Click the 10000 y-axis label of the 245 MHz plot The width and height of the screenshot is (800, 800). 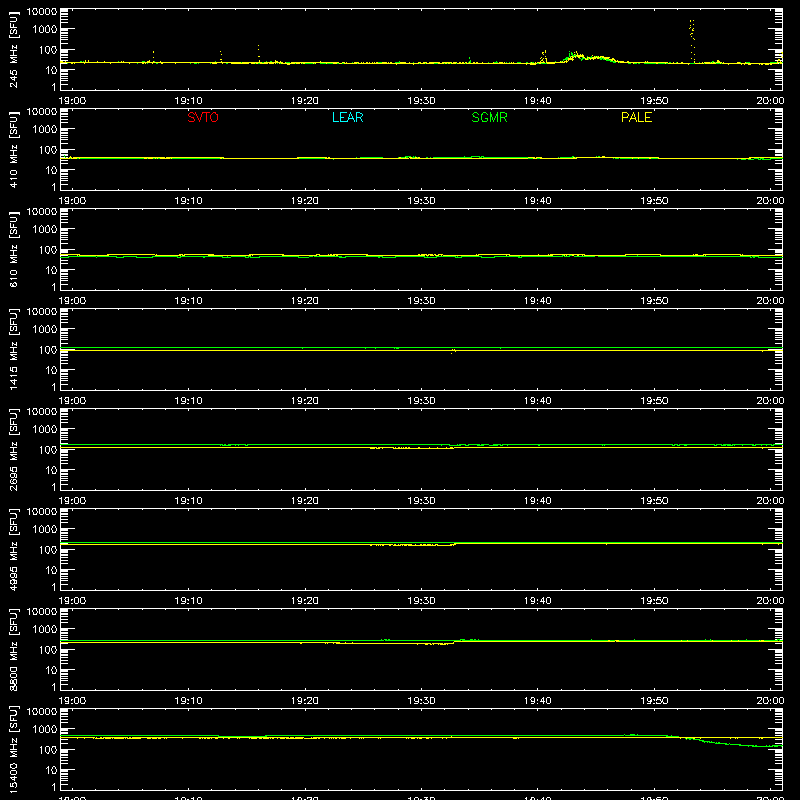click(42, 12)
